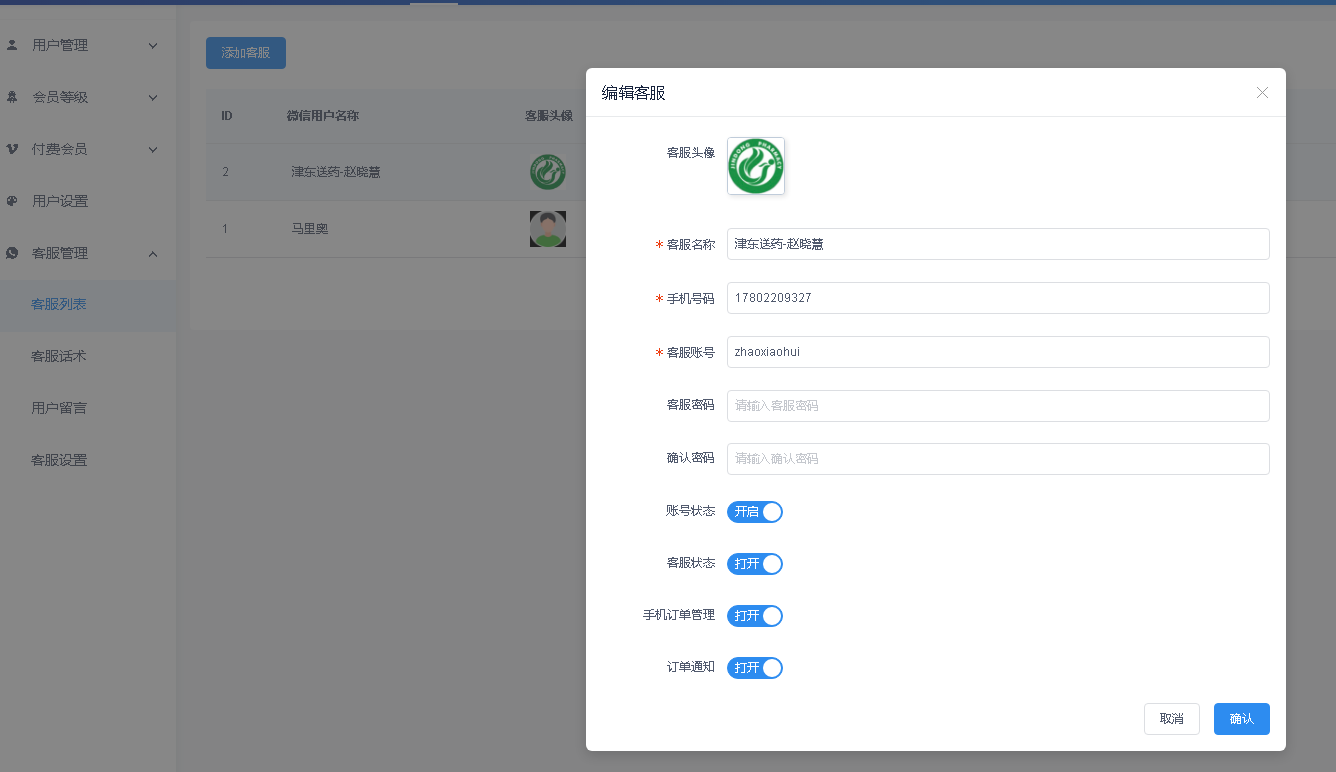
Task: Click the 客服密码 input field
Action: pos(998,406)
